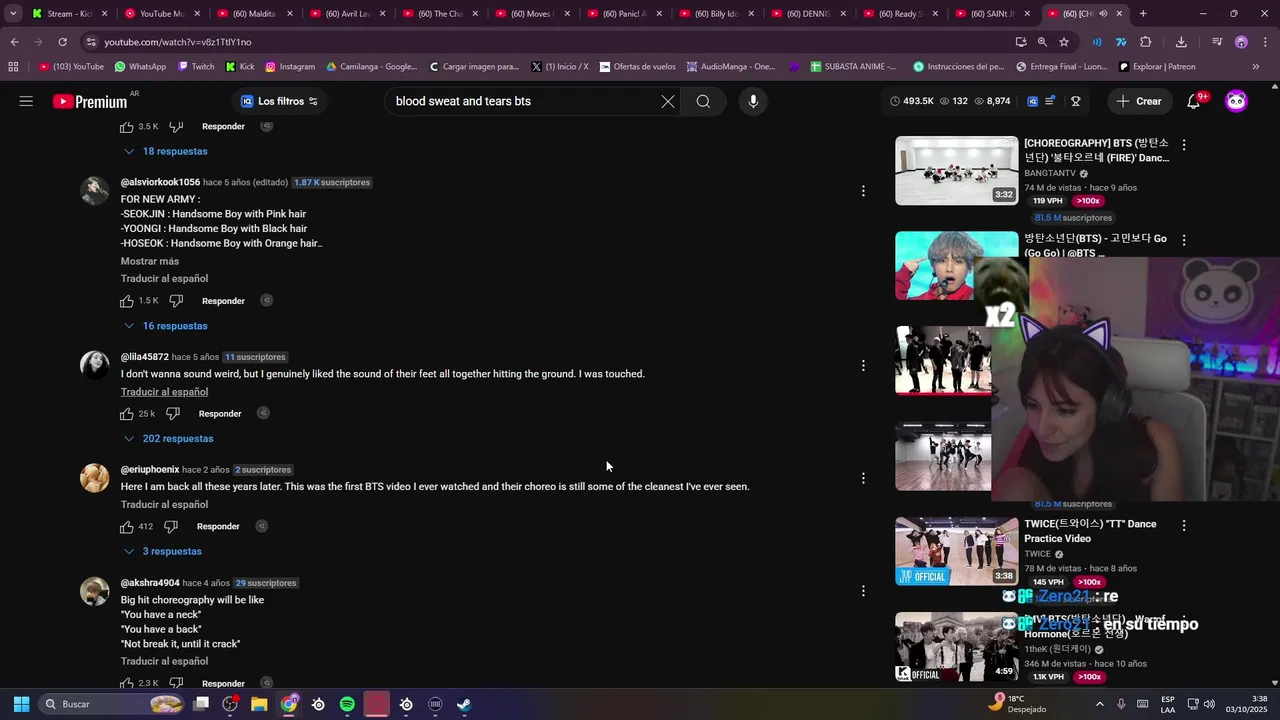Screen dimensions: 1280x720
Task: Open options for @alsviorkook1056 comment
Action: click(x=863, y=191)
